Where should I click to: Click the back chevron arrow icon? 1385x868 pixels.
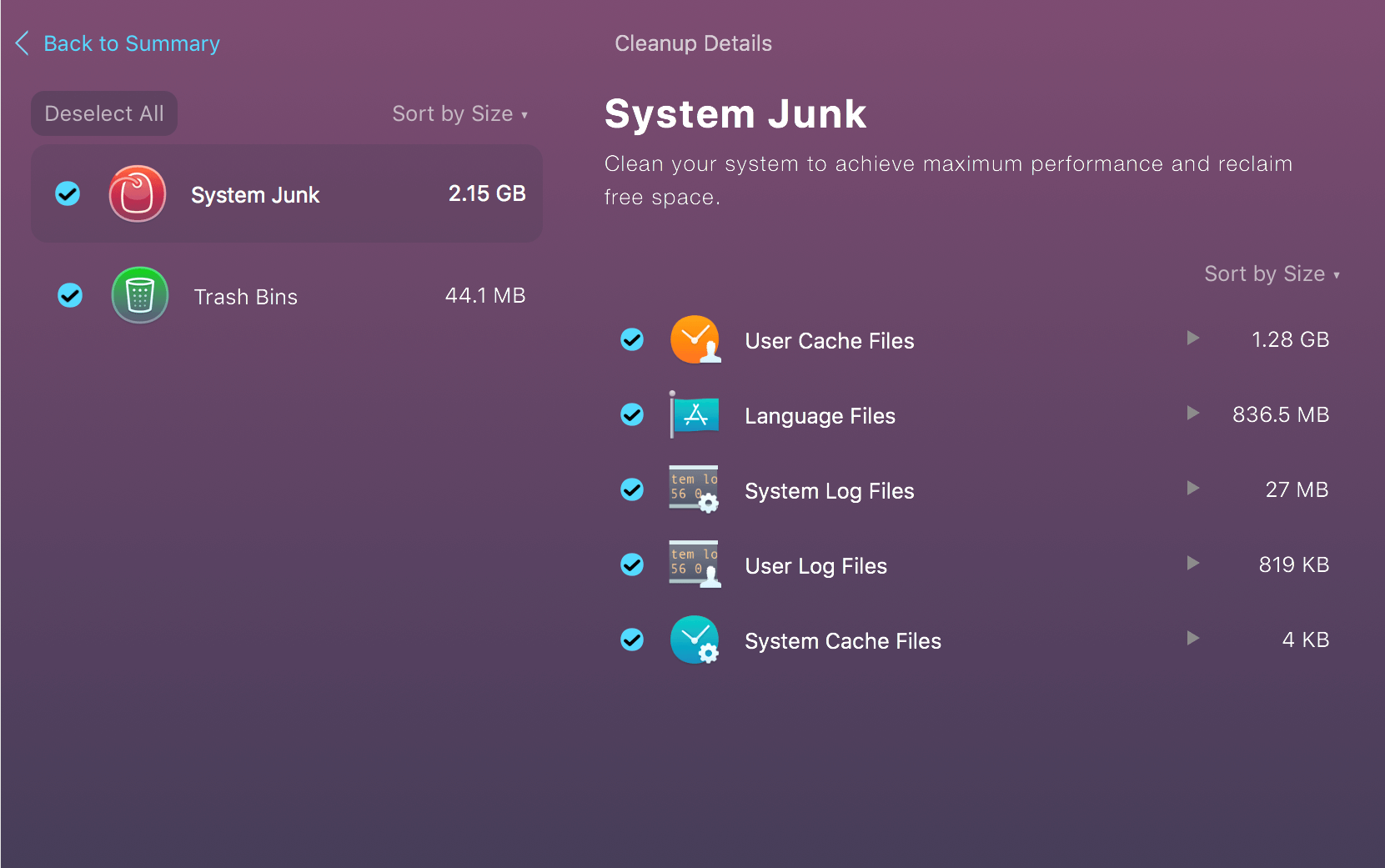tap(23, 43)
